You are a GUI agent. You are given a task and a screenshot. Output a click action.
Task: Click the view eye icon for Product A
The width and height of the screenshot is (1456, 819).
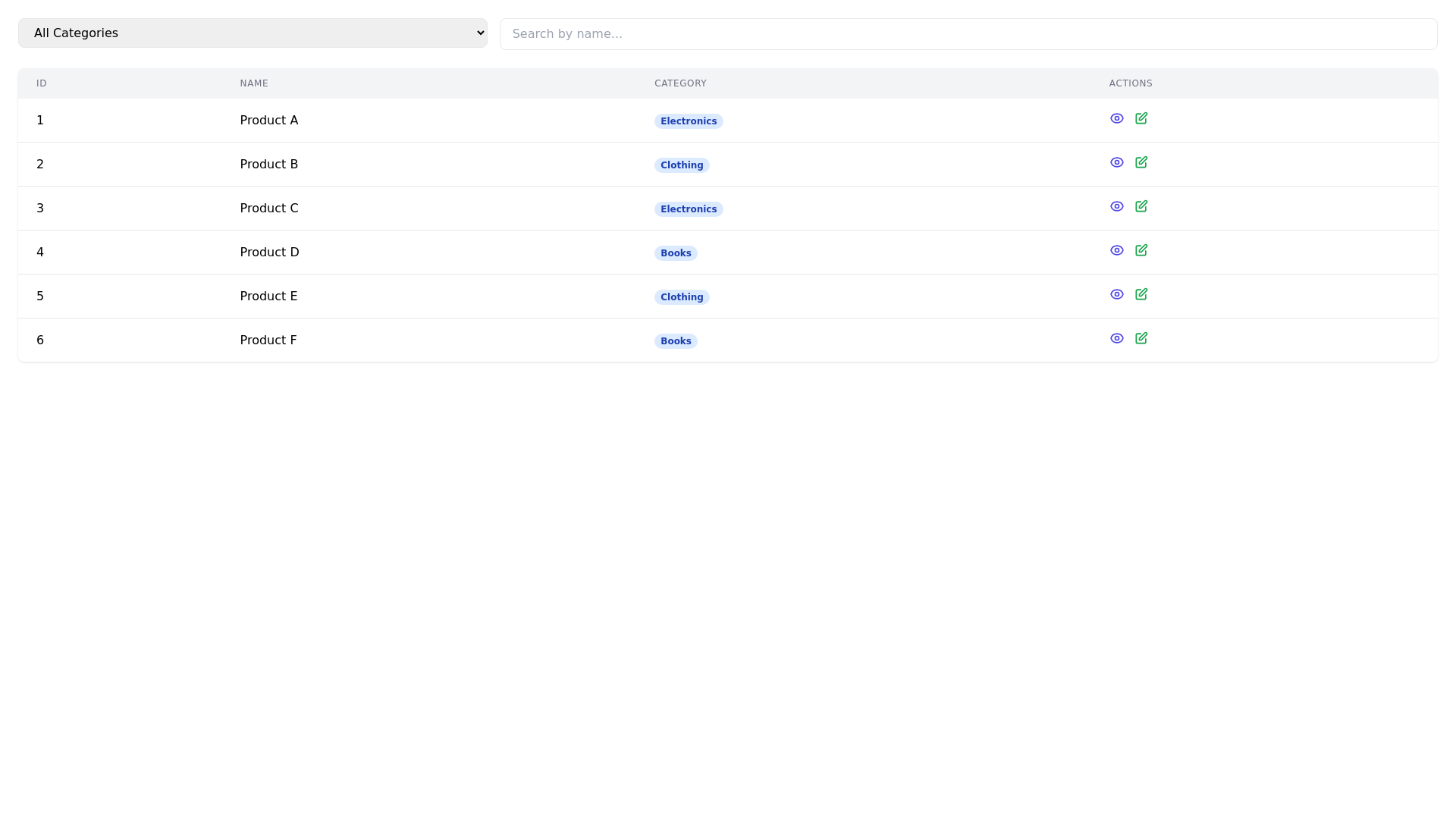[x=1116, y=118]
